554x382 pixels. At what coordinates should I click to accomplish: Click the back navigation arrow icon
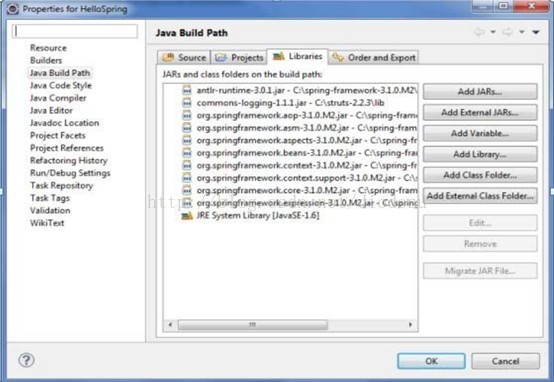click(479, 32)
